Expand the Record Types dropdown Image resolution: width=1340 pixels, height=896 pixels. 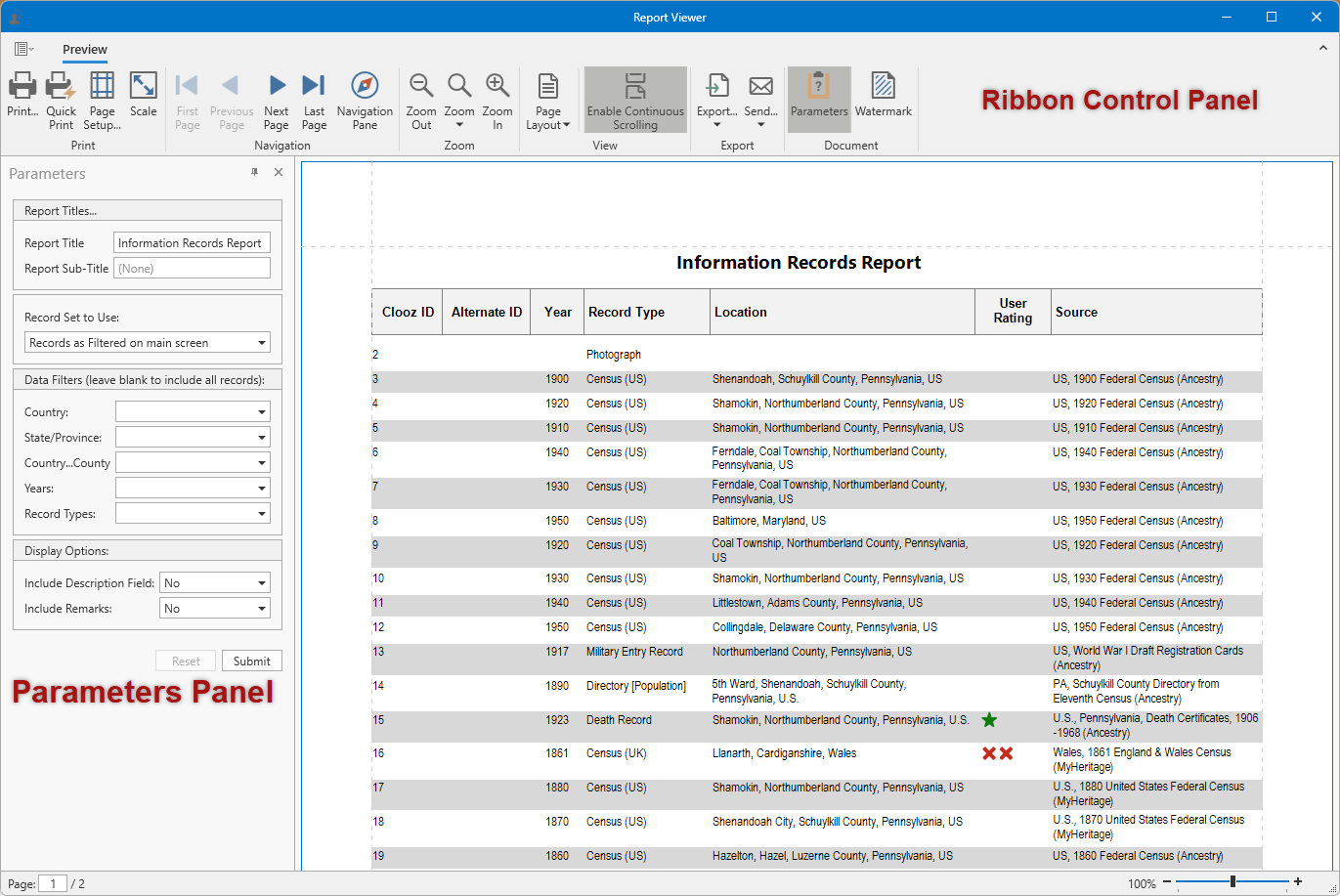click(262, 514)
